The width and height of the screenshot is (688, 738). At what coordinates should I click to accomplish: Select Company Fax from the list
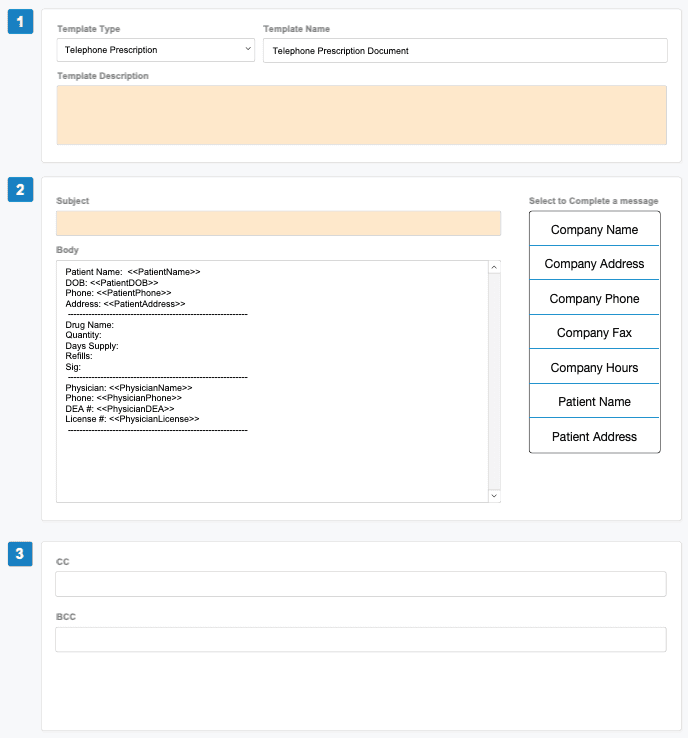tap(594, 332)
